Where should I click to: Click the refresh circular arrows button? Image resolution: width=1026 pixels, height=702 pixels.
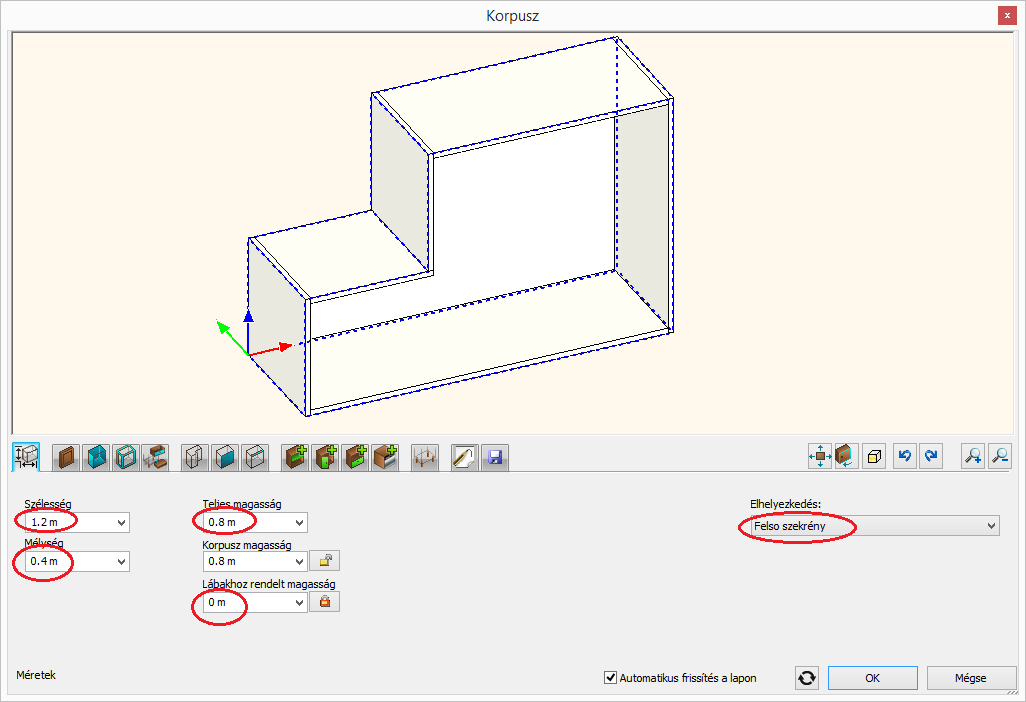pyautogui.click(x=807, y=678)
